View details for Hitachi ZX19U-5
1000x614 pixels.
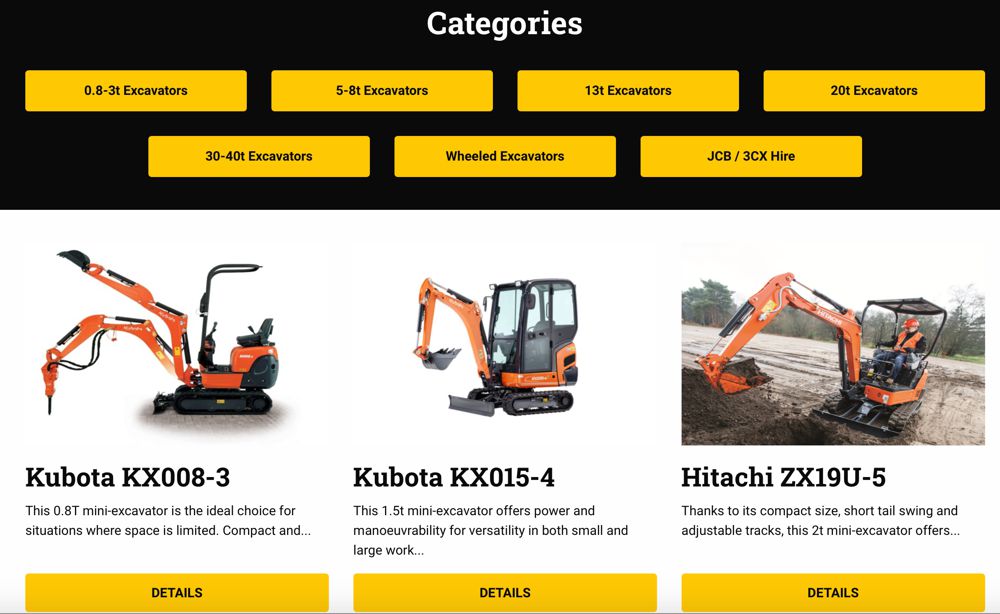click(833, 592)
